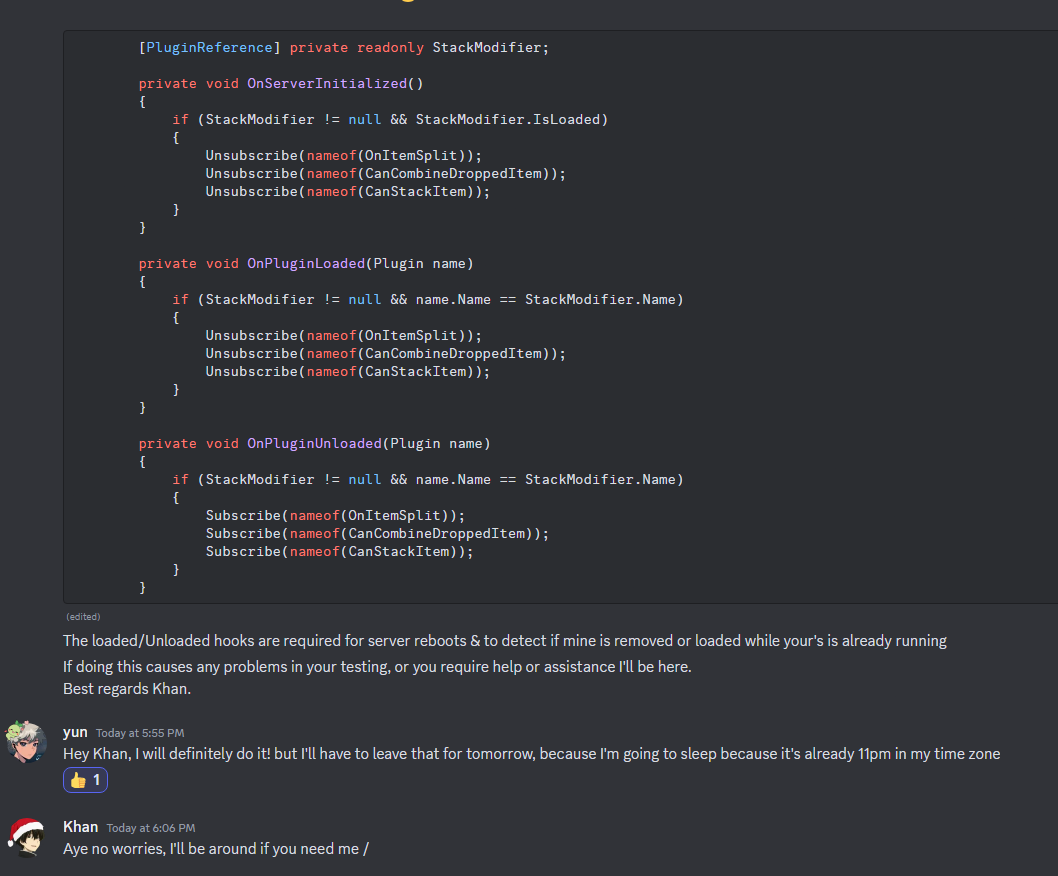Click yun's profile avatar

click(27, 741)
